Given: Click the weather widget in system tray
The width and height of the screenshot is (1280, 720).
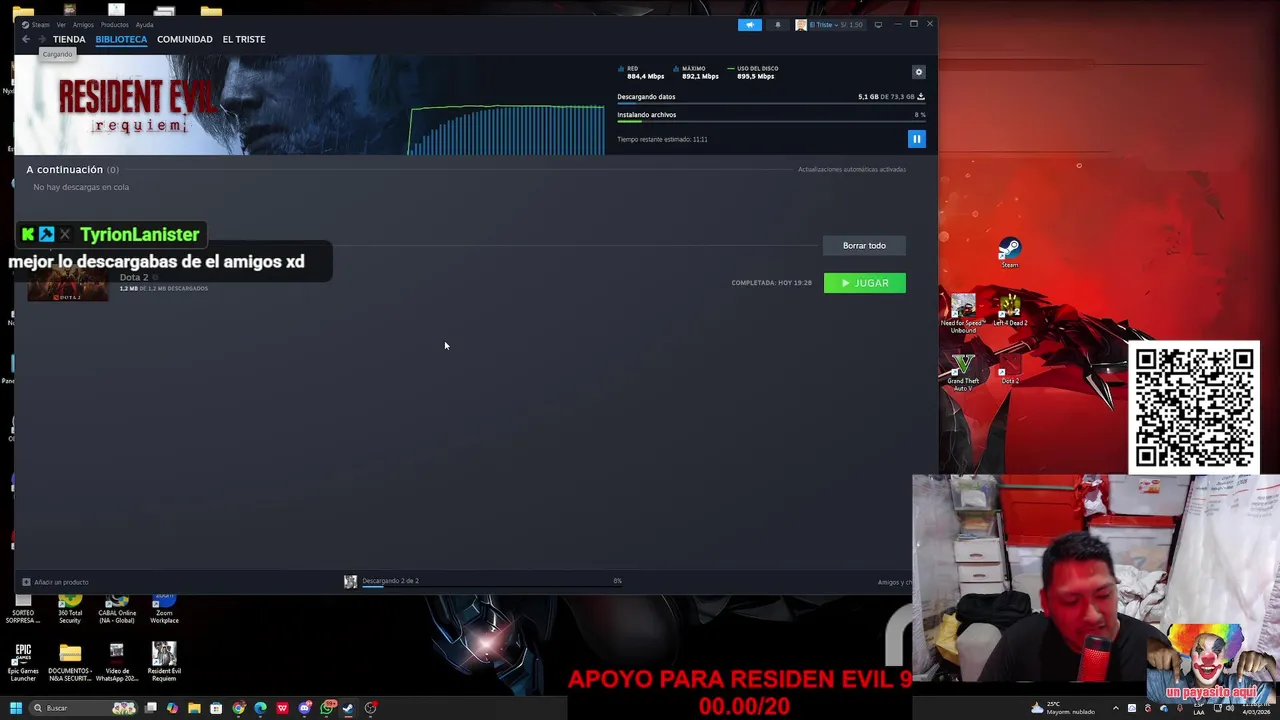Looking at the screenshot, I should tap(1064, 708).
